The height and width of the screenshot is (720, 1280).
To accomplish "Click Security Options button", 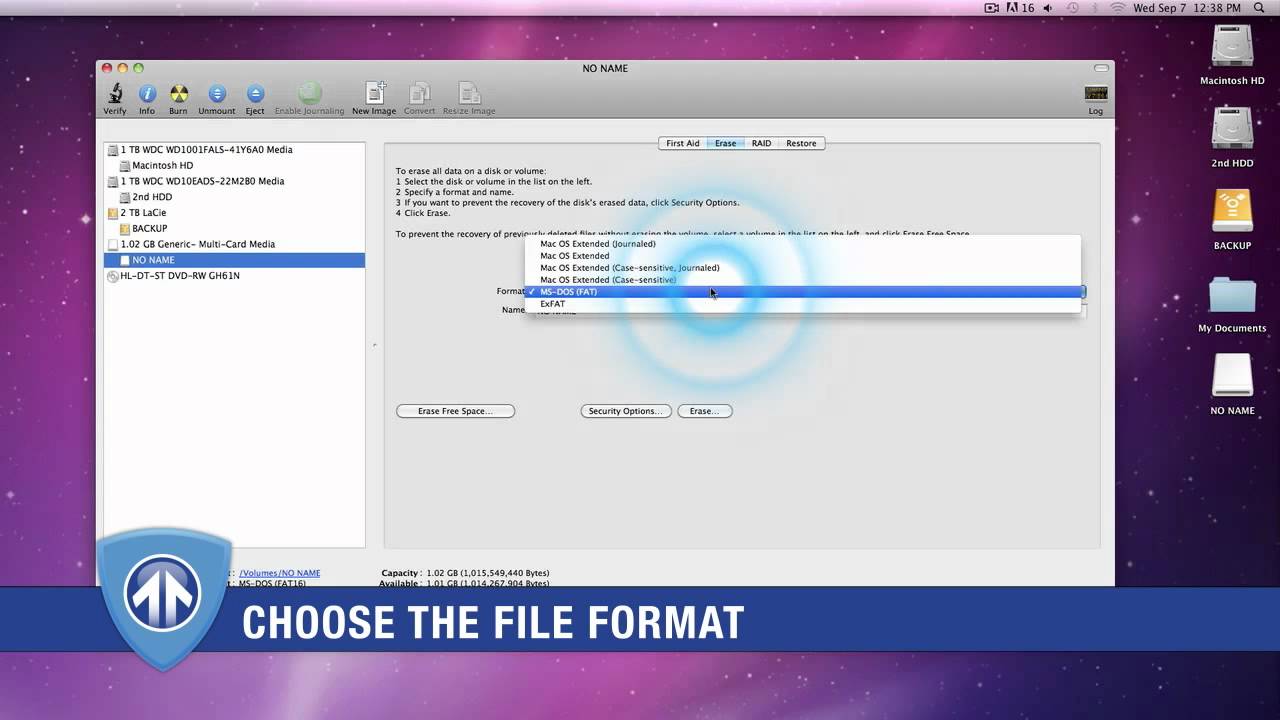I will (626, 411).
